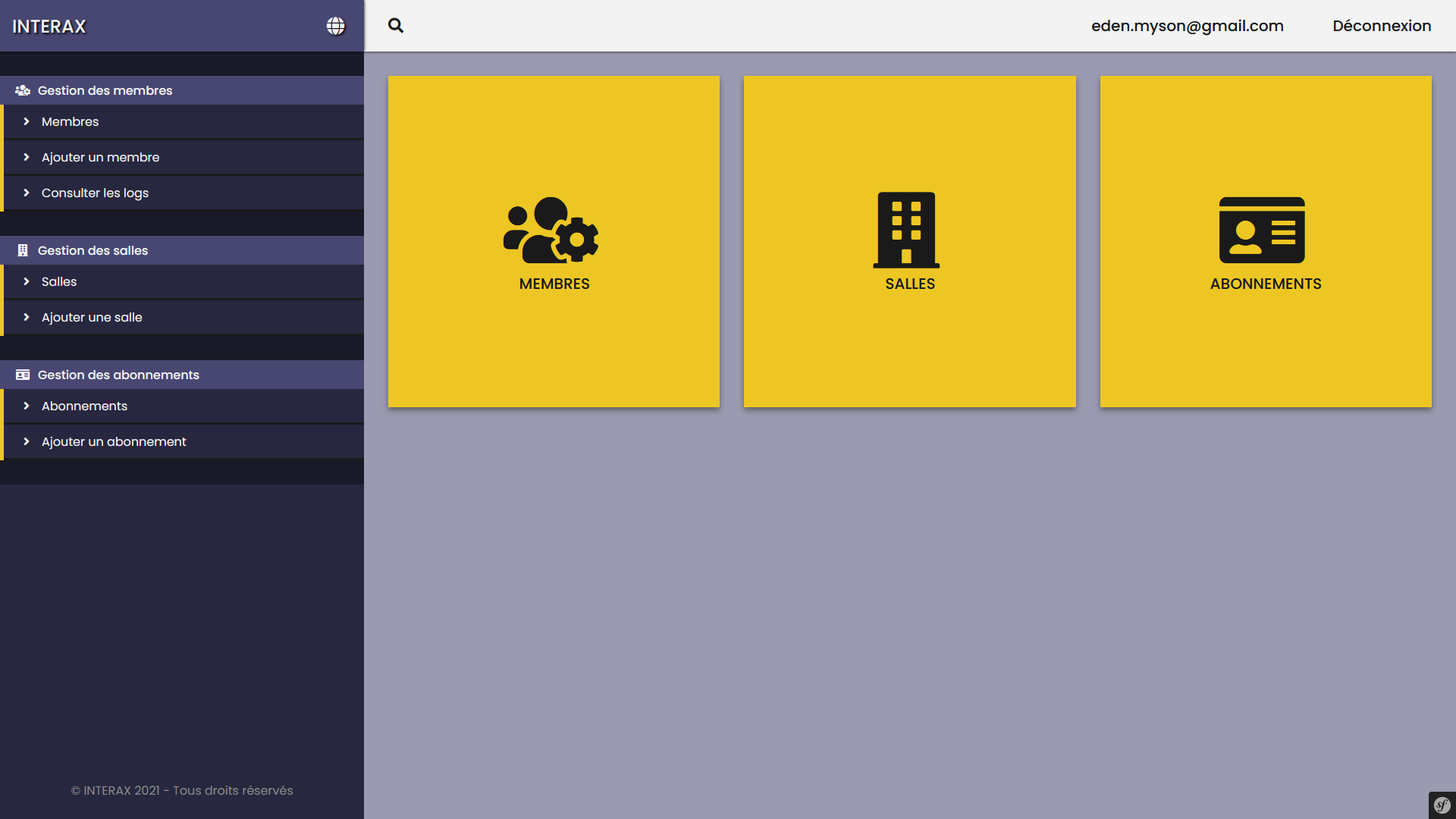
Task: Click the members-with-gear icon on the Membres card
Action: pos(551,230)
